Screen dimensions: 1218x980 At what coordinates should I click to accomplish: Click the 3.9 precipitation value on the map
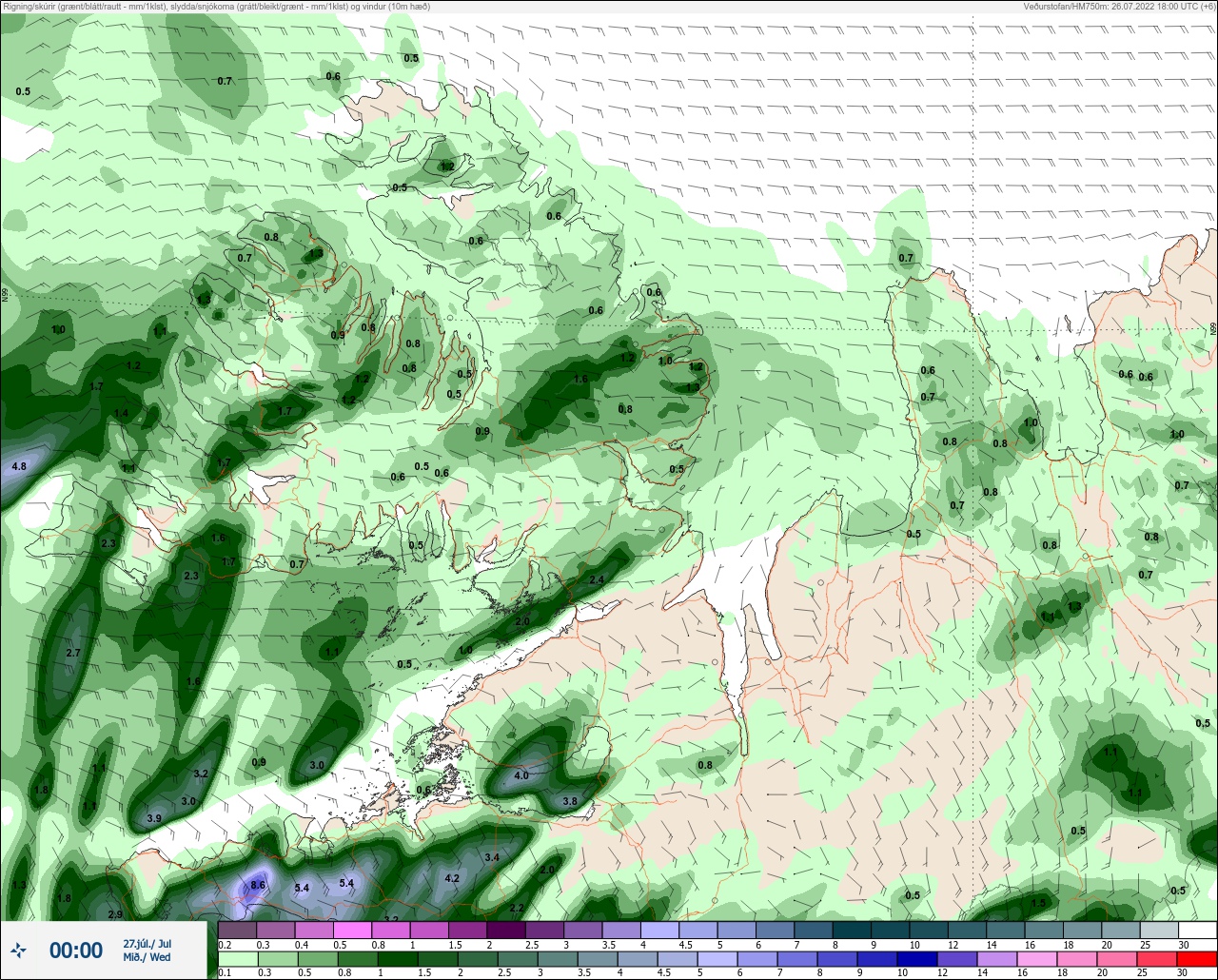(x=154, y=818)
